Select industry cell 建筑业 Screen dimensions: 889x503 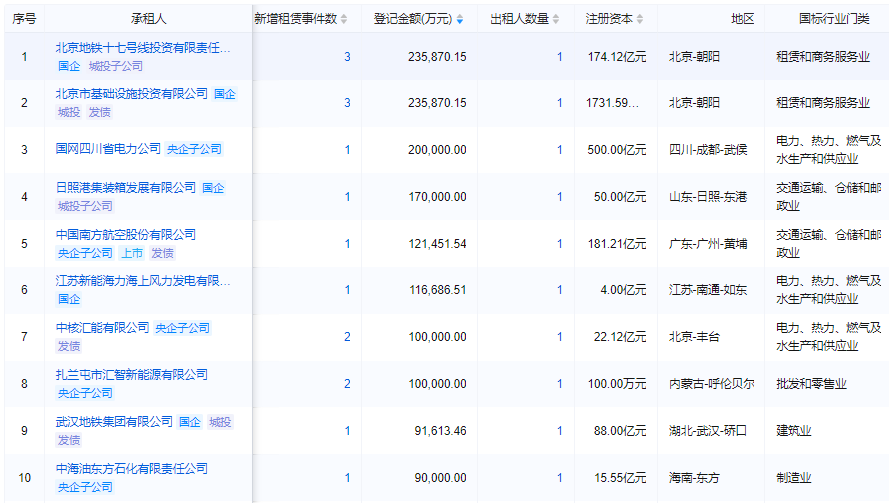794,431
